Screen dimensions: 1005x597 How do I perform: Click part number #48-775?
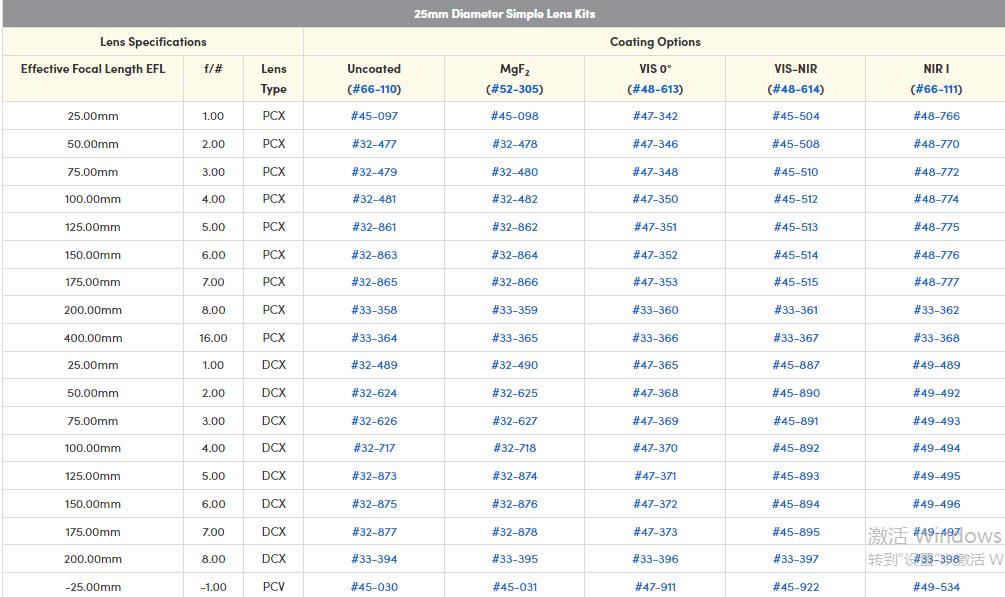pyautogui.click(x=936, y=227)
